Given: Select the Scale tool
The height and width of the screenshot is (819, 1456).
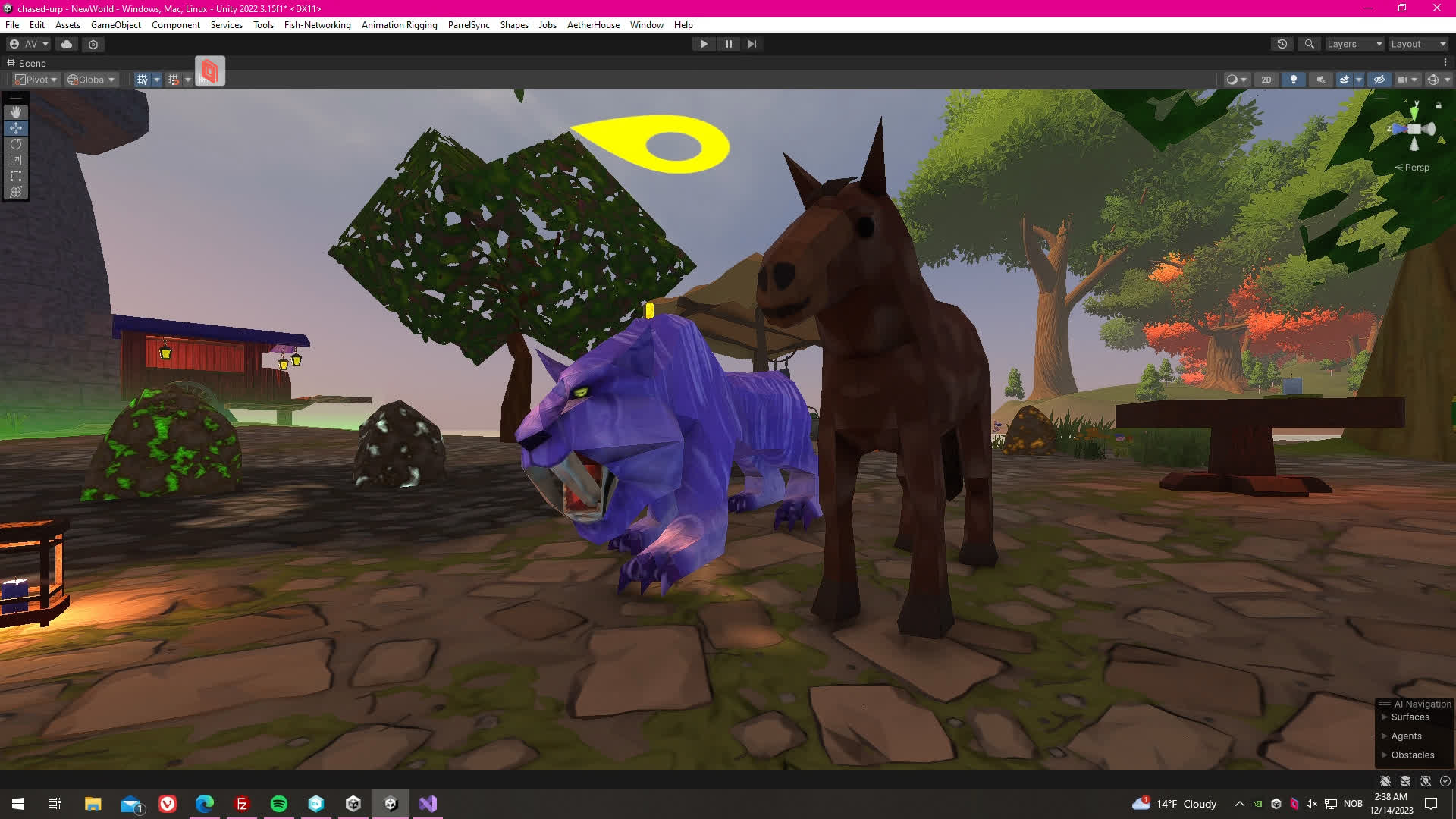Looking at the screenshot, I should [x=15, y=160].
